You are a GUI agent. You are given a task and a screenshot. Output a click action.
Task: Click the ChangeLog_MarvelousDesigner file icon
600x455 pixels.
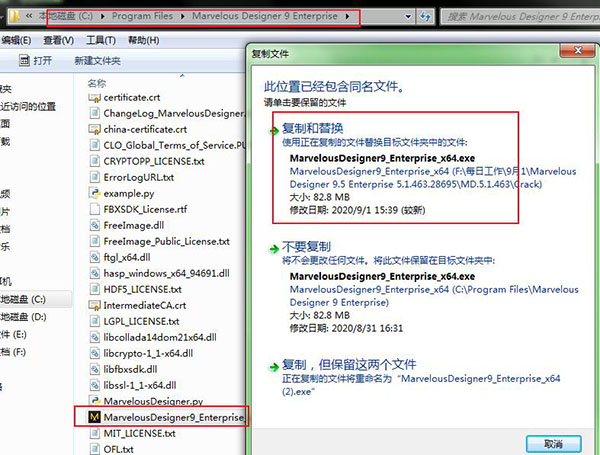(x=94, y=113)
